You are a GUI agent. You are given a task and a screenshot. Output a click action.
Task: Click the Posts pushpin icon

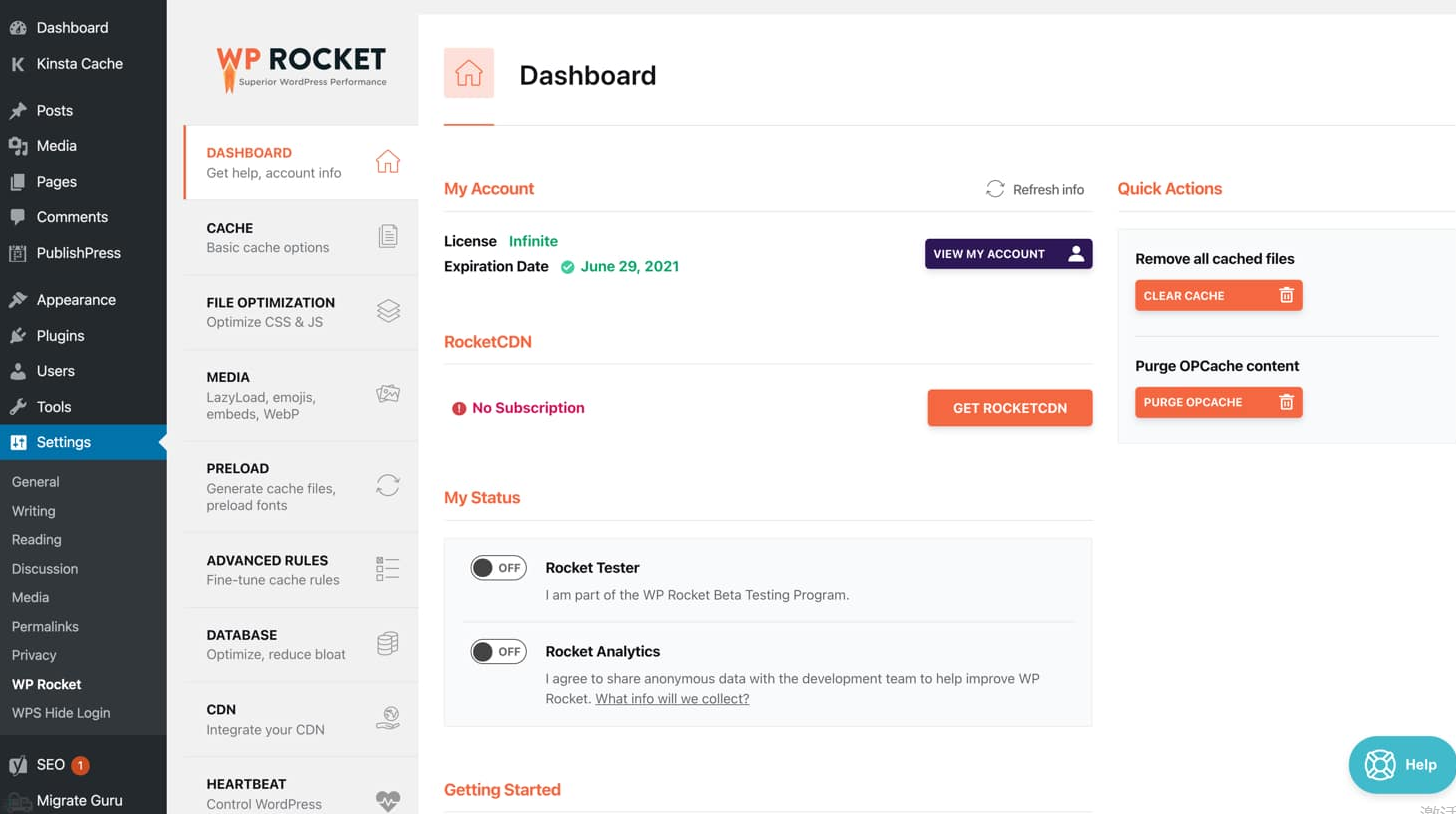(18, 111)
